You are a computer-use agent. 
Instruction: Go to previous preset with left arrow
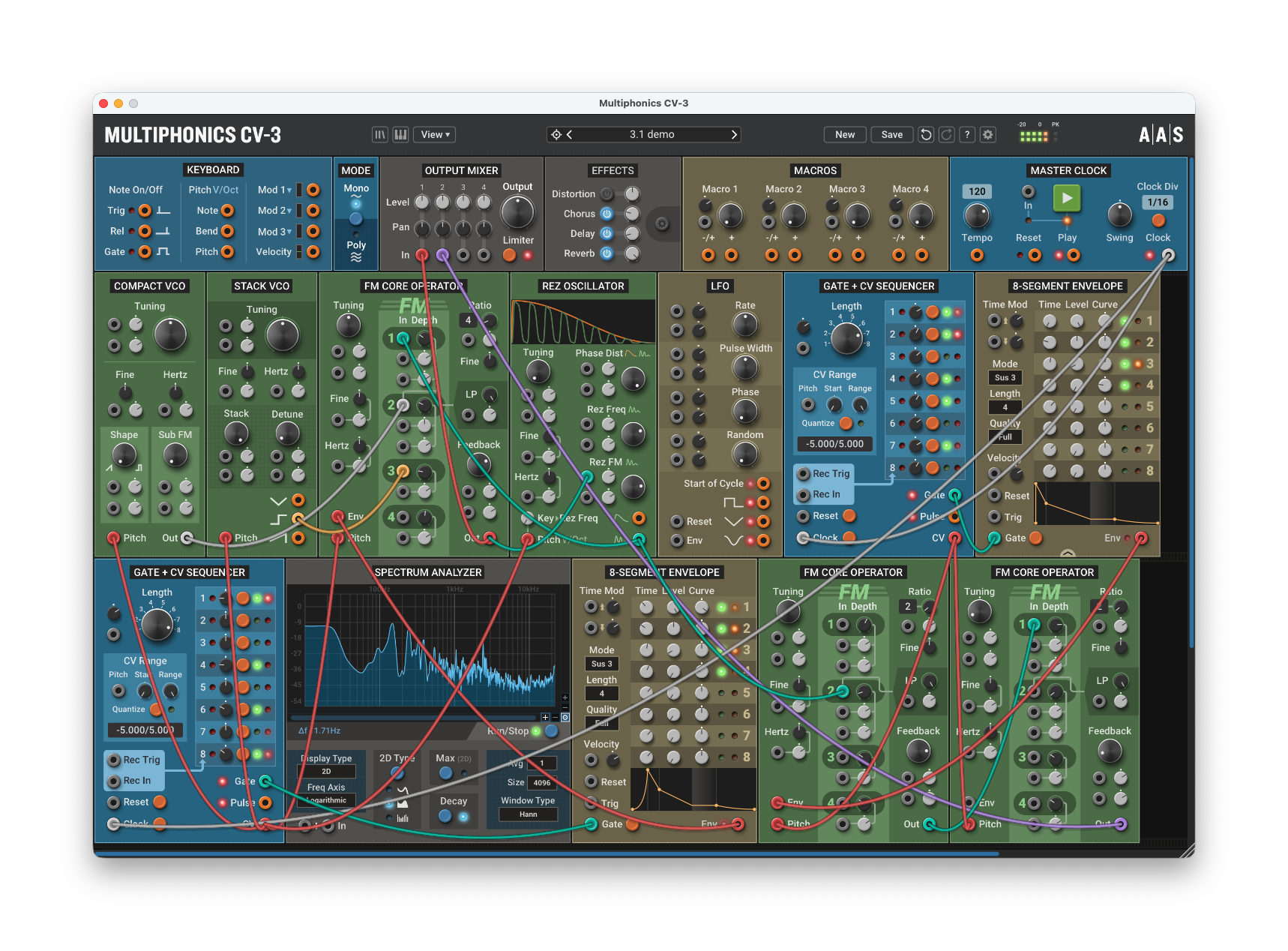[570, 135]
